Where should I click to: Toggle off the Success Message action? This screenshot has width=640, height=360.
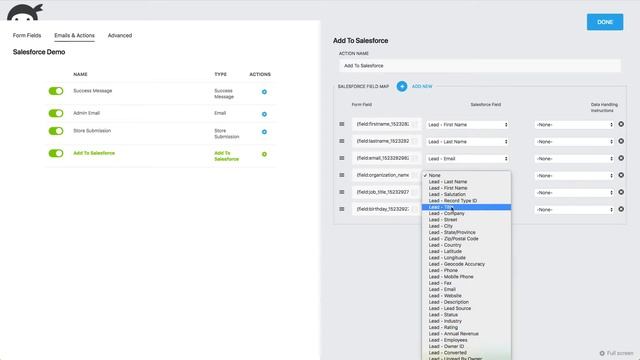click(x=56, y=91)
